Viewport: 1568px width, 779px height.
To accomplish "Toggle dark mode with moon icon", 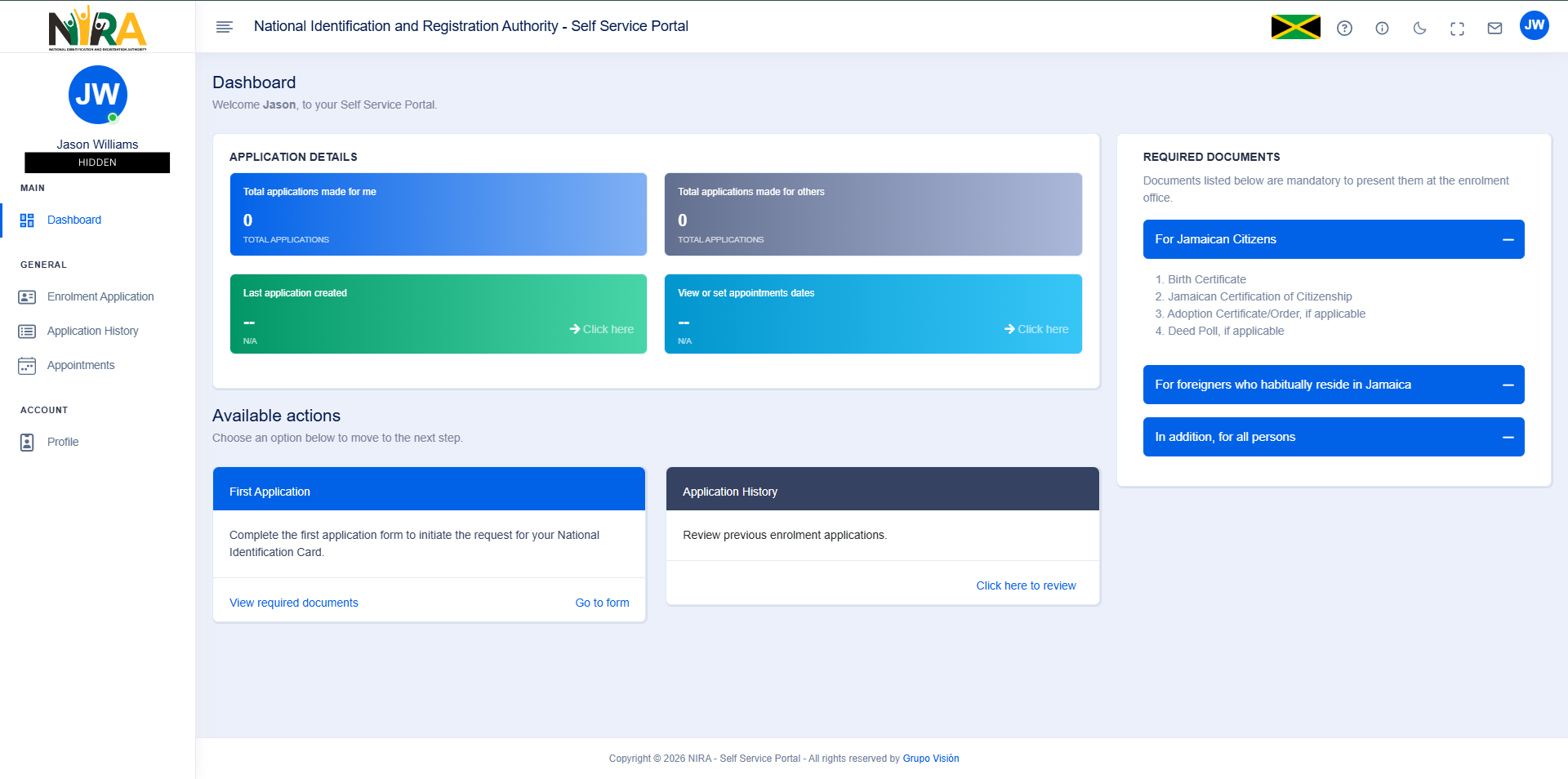I will point(1419,29).
